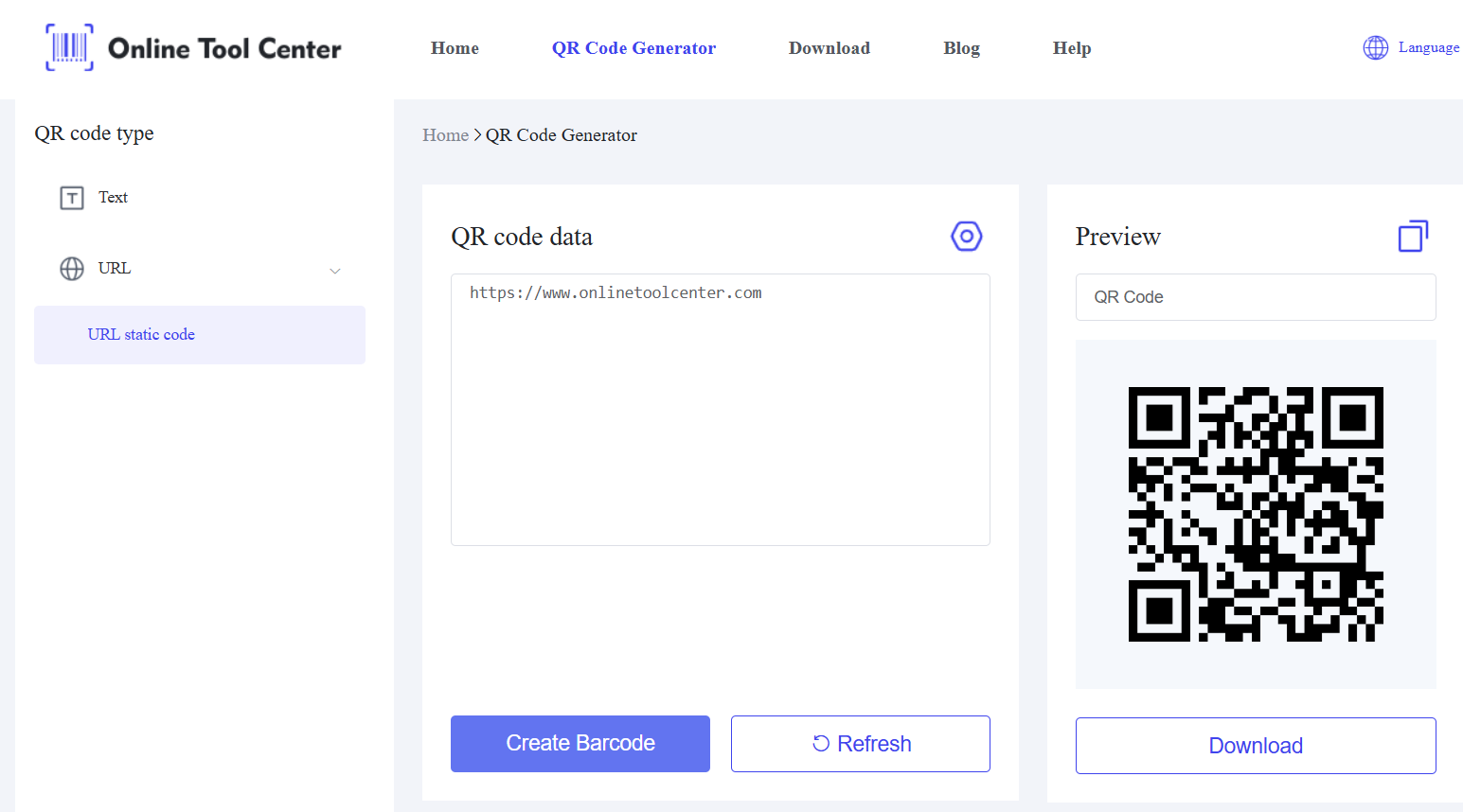Click the Online Tool Center barcode logo
This screenshot has width=1463, height=812.
click(x=70, y=47)
